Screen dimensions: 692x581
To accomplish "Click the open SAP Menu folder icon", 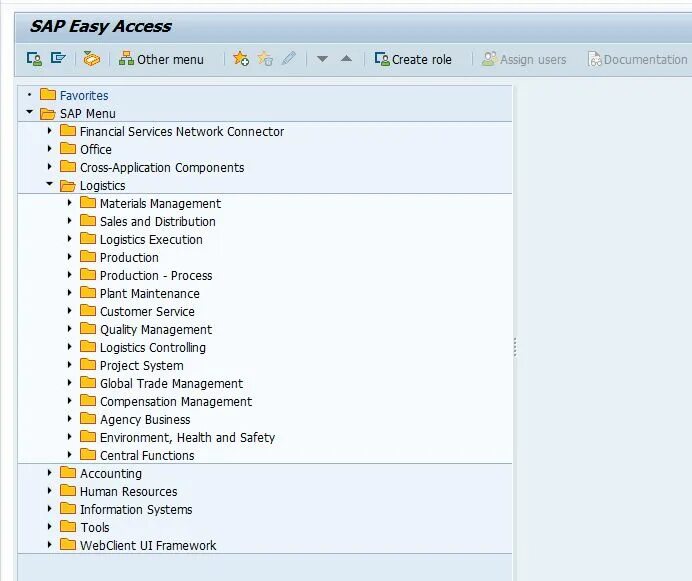I will [48, 113].
